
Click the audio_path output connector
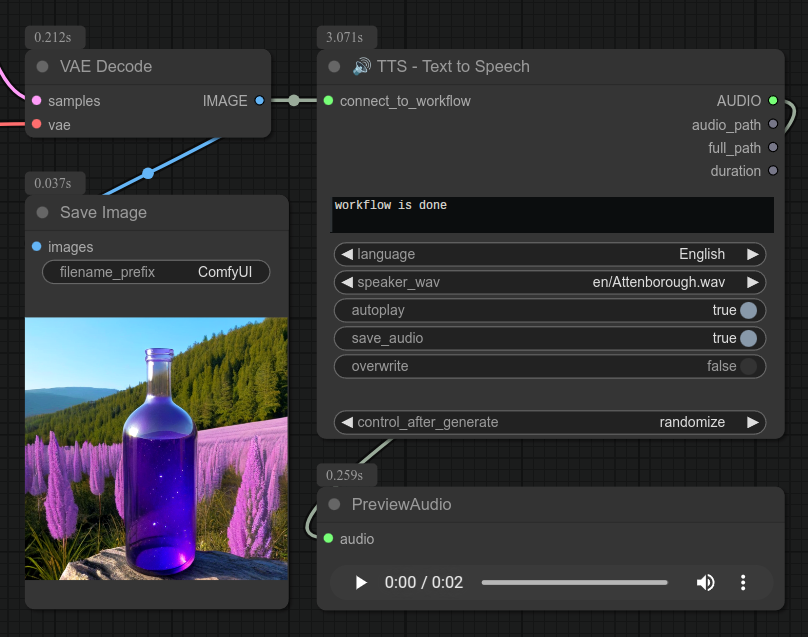pyautogui.click(x=772, y=125)
